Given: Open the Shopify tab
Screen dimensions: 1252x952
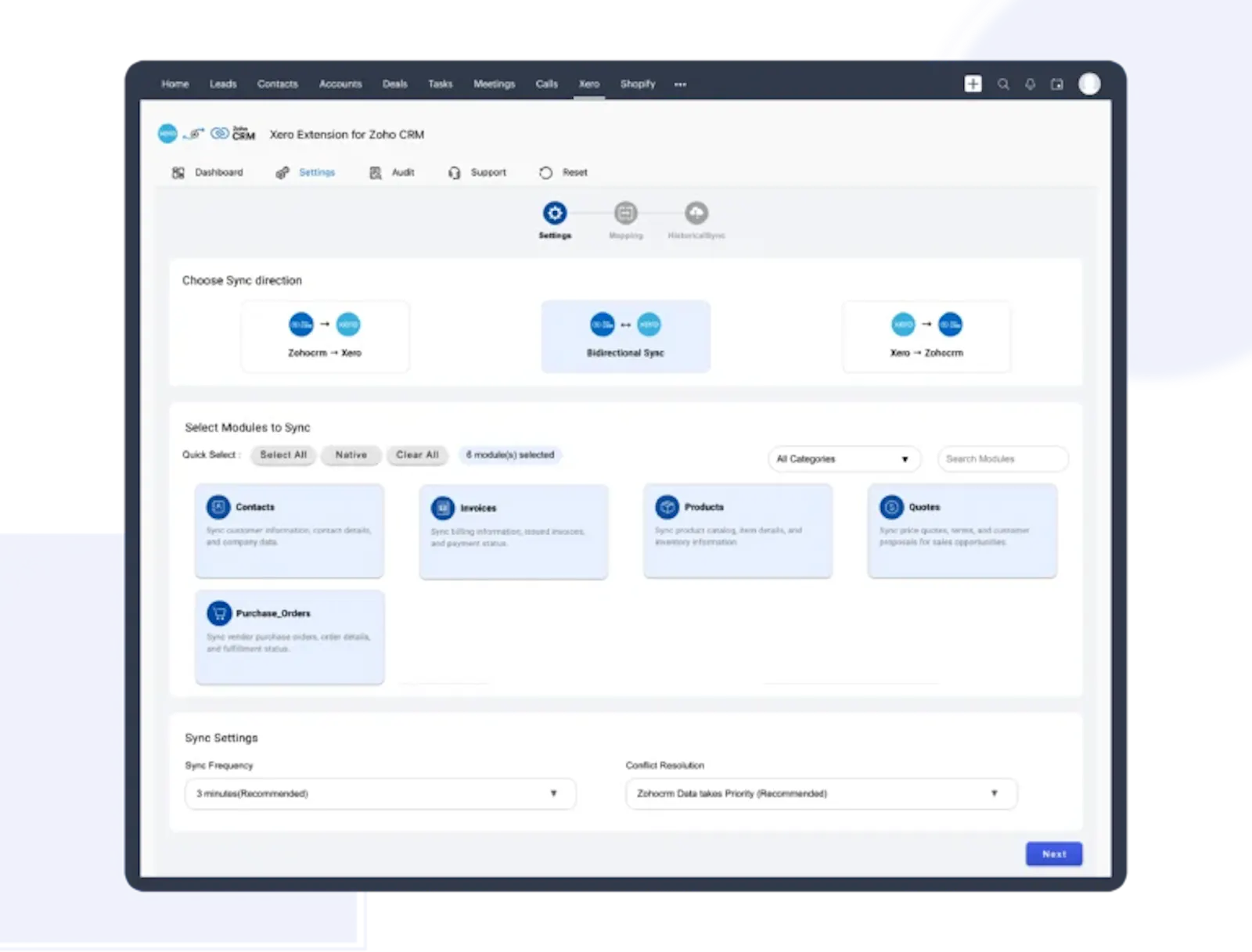Looking at the screenshot, I should tap(638, 84).
